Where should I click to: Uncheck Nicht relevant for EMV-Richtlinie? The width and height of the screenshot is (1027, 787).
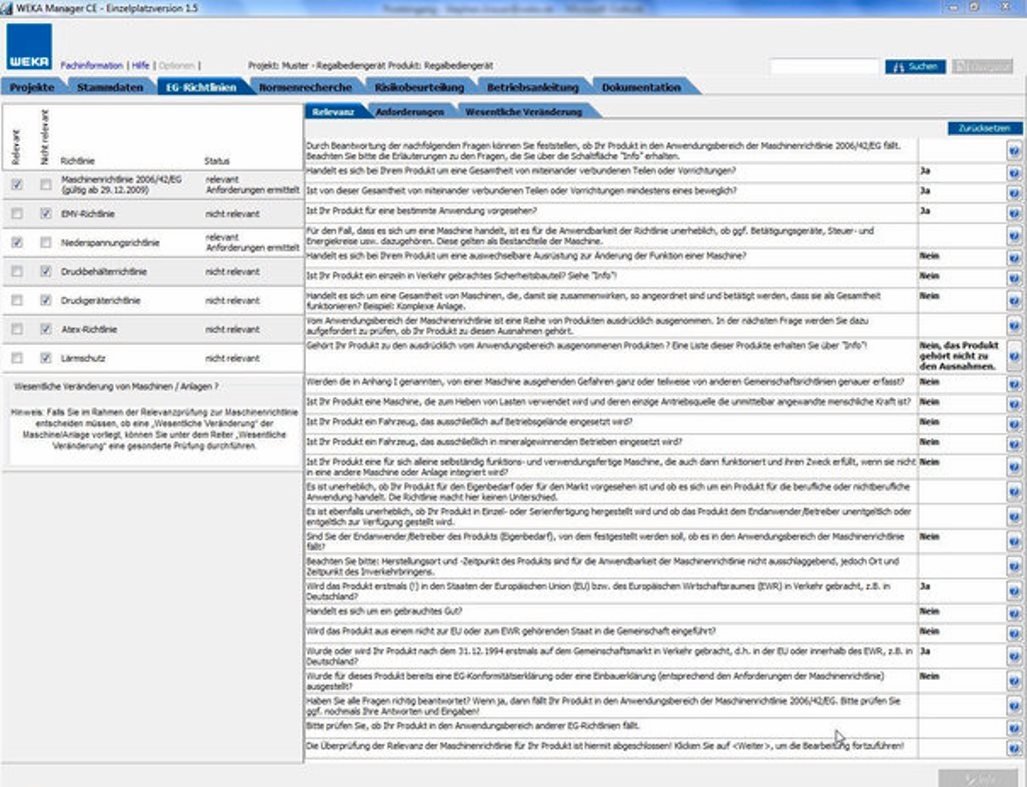point(45,213)
